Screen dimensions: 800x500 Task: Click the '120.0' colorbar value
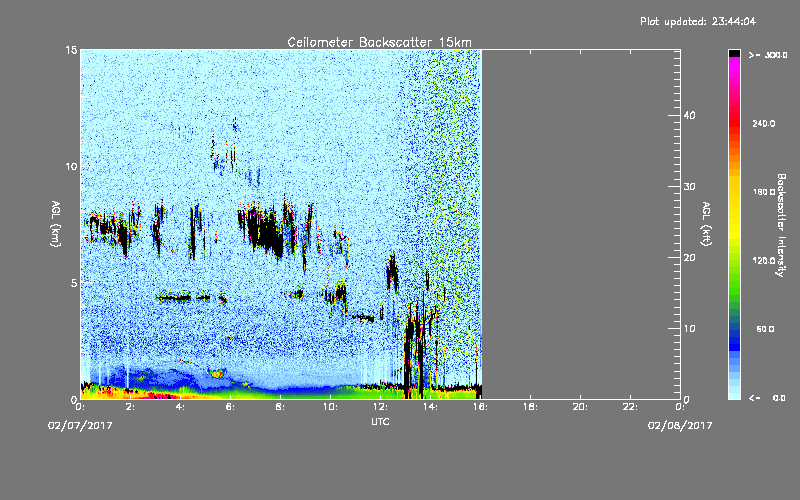click(x=764, y=261)
